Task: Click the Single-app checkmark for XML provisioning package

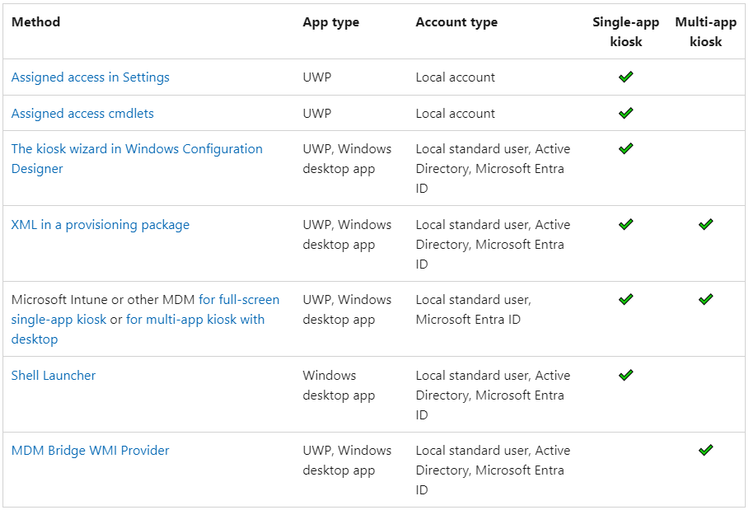Action: 626,224
